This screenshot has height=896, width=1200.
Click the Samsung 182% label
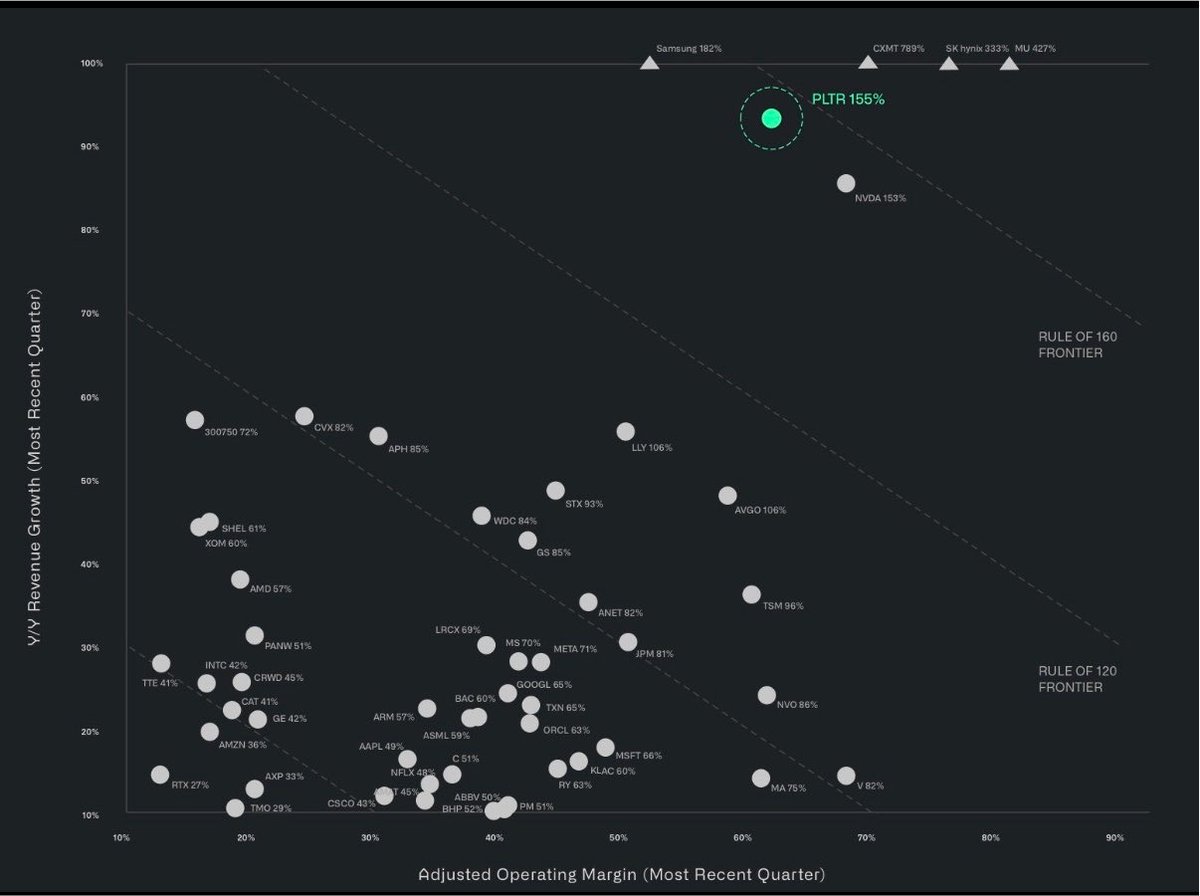coord(689,48)
